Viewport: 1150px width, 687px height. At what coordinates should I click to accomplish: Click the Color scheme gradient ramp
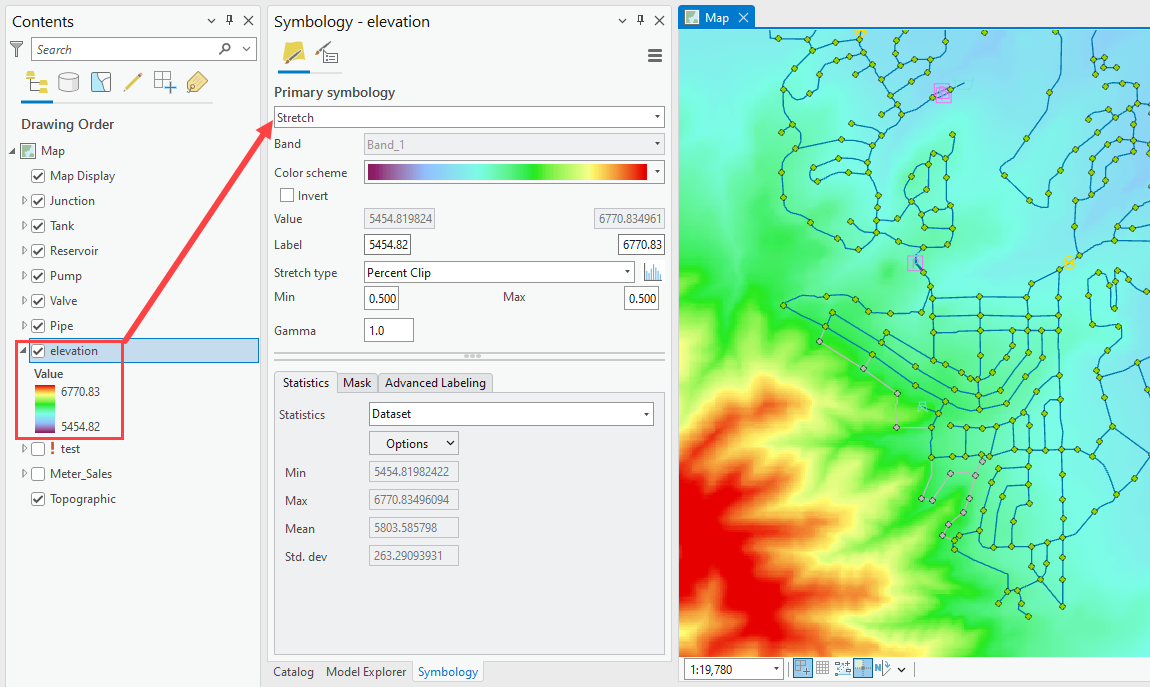pos(507,172)
